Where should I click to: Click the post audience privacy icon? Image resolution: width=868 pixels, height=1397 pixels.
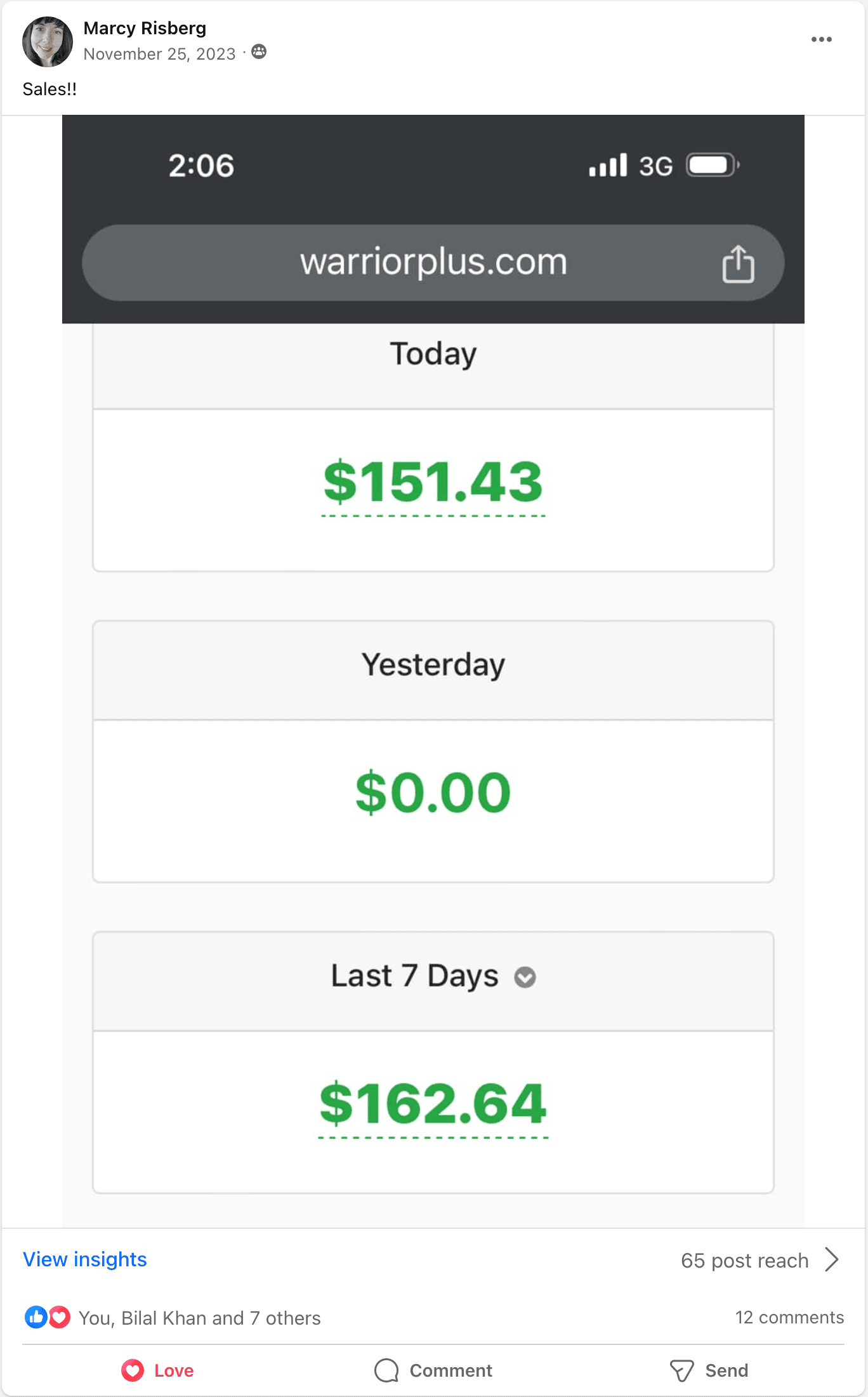[x=259, y=52]
